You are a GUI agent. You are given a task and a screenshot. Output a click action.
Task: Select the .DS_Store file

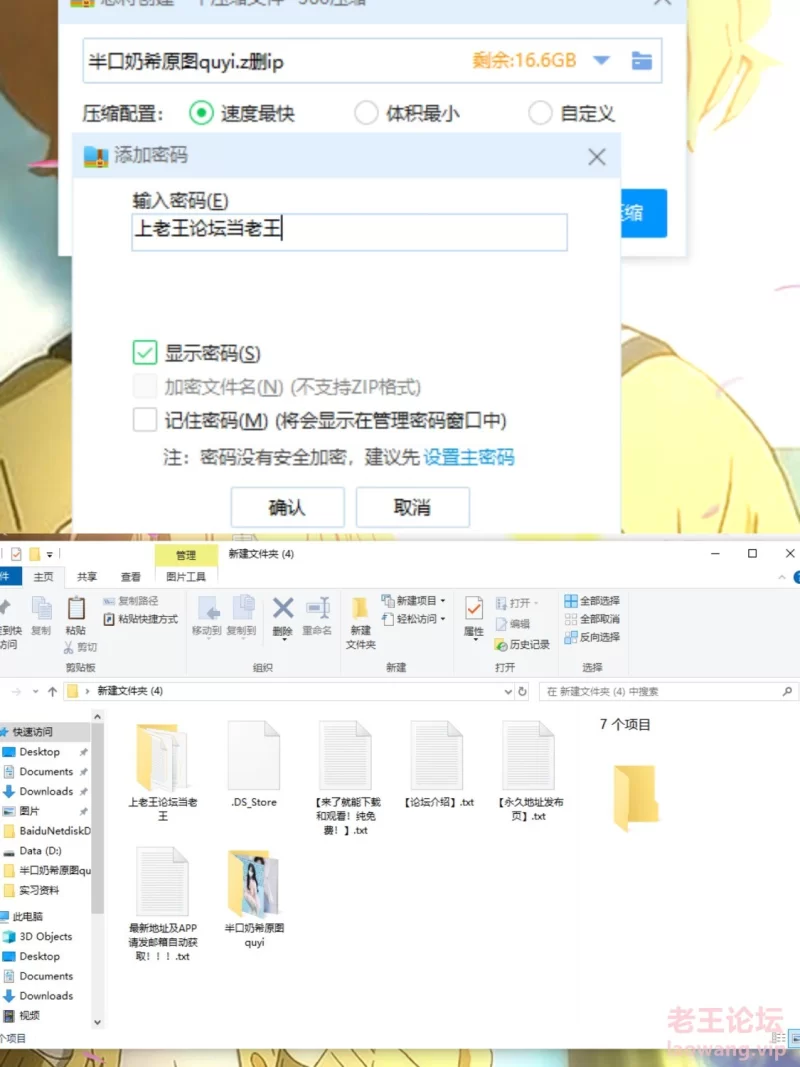pos(254,766)
